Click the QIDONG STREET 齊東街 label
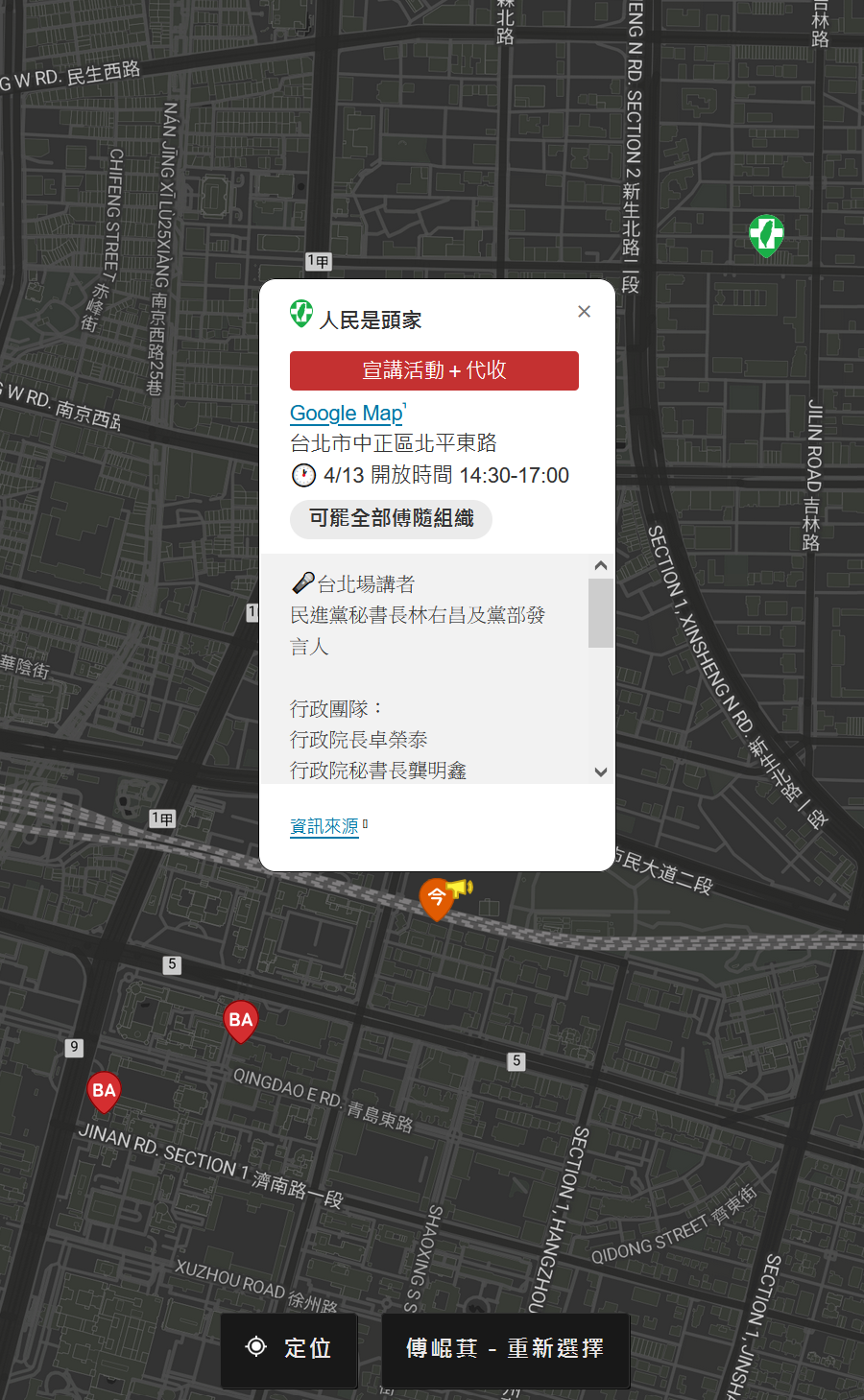This screenshot has height=1400, width=864. 674,1224
